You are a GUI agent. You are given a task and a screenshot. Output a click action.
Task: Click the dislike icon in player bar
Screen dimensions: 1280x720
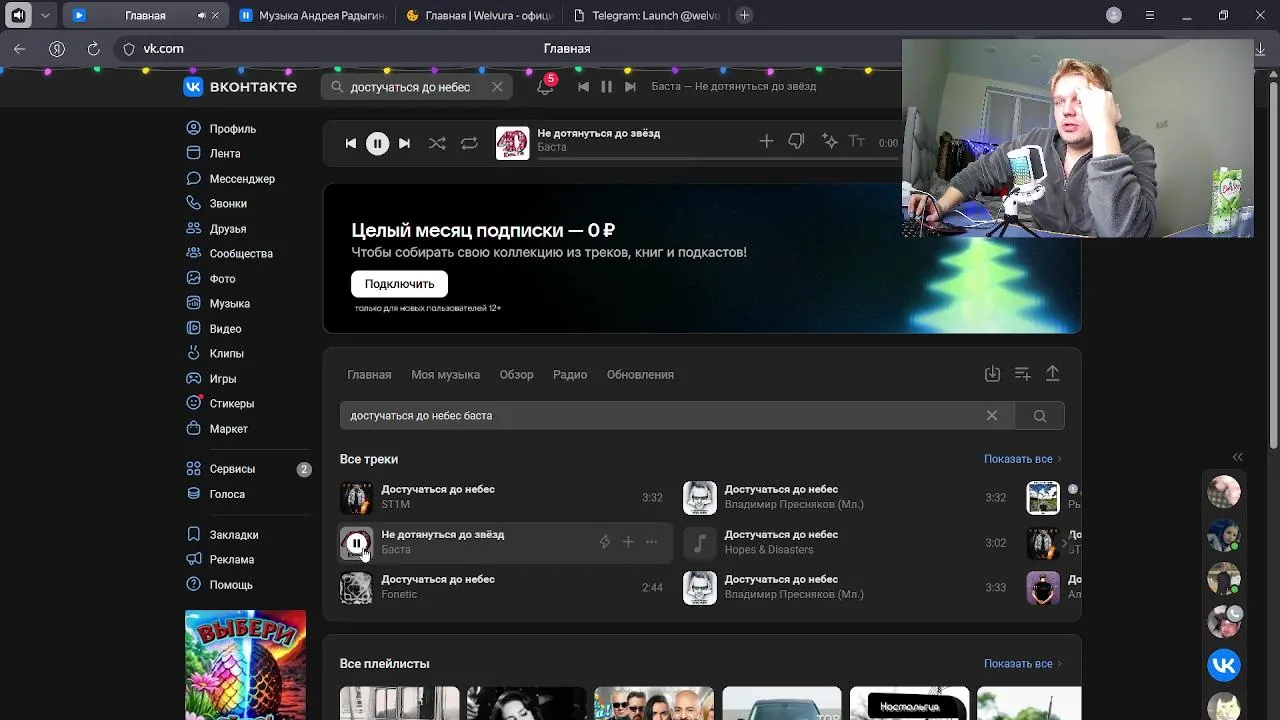coord(796,142)
